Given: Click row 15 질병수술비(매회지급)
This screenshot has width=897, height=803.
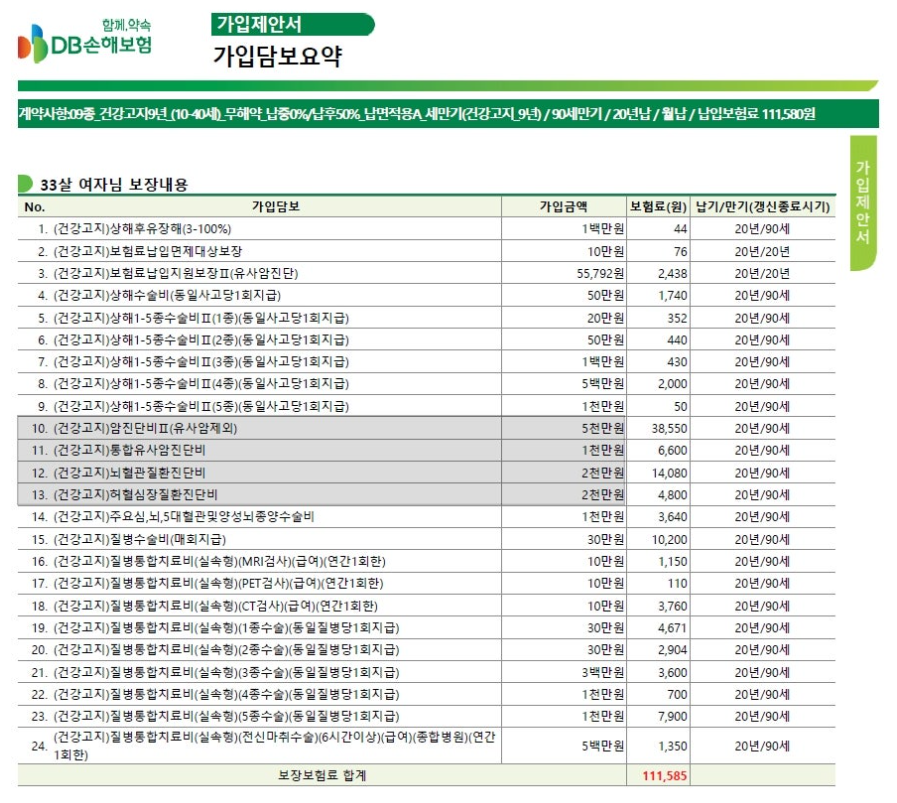Looking at the screenshot, I should [426, 539].
